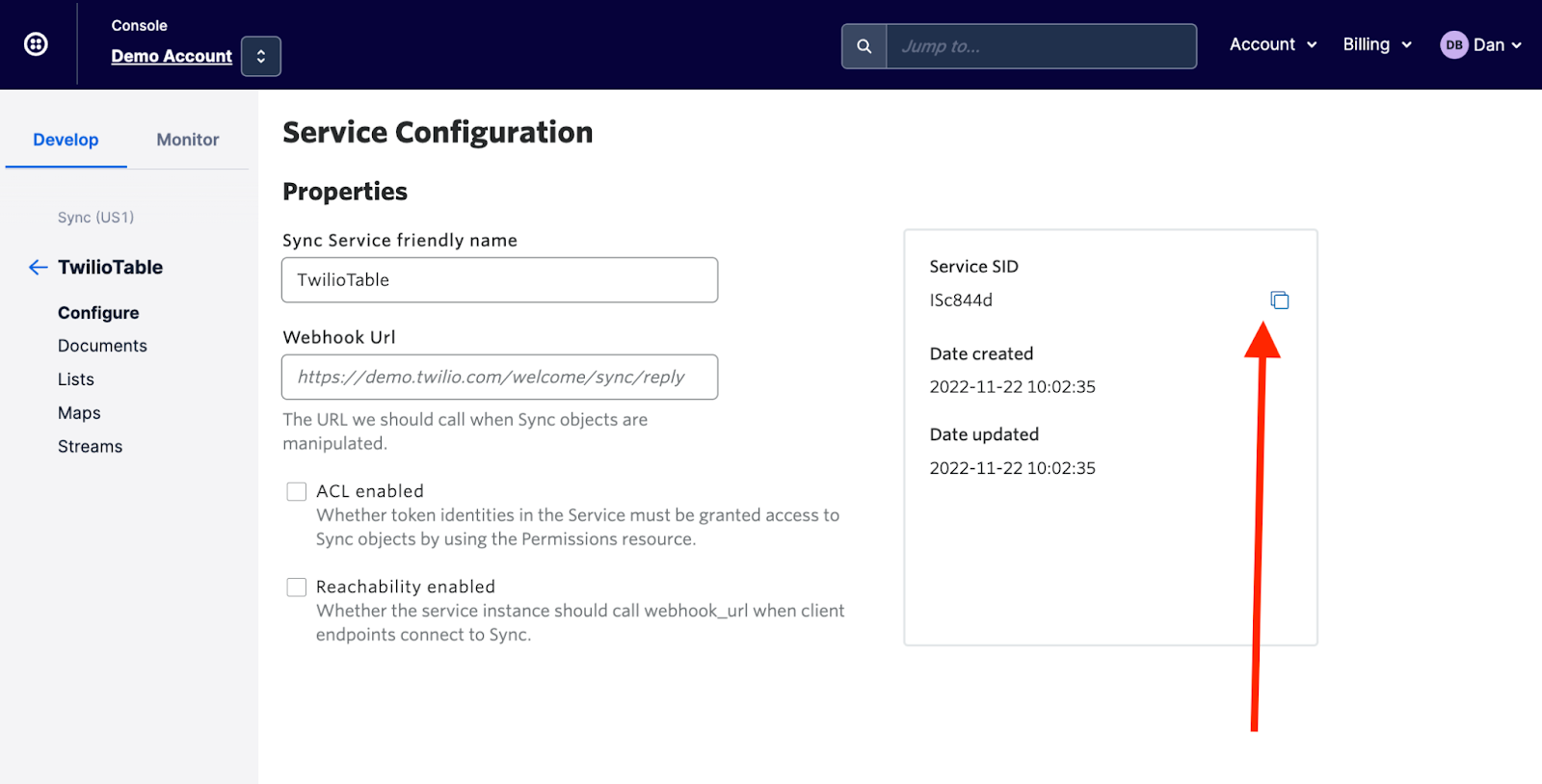Click the back arrow beside TwilioTable

click(39, 267)
